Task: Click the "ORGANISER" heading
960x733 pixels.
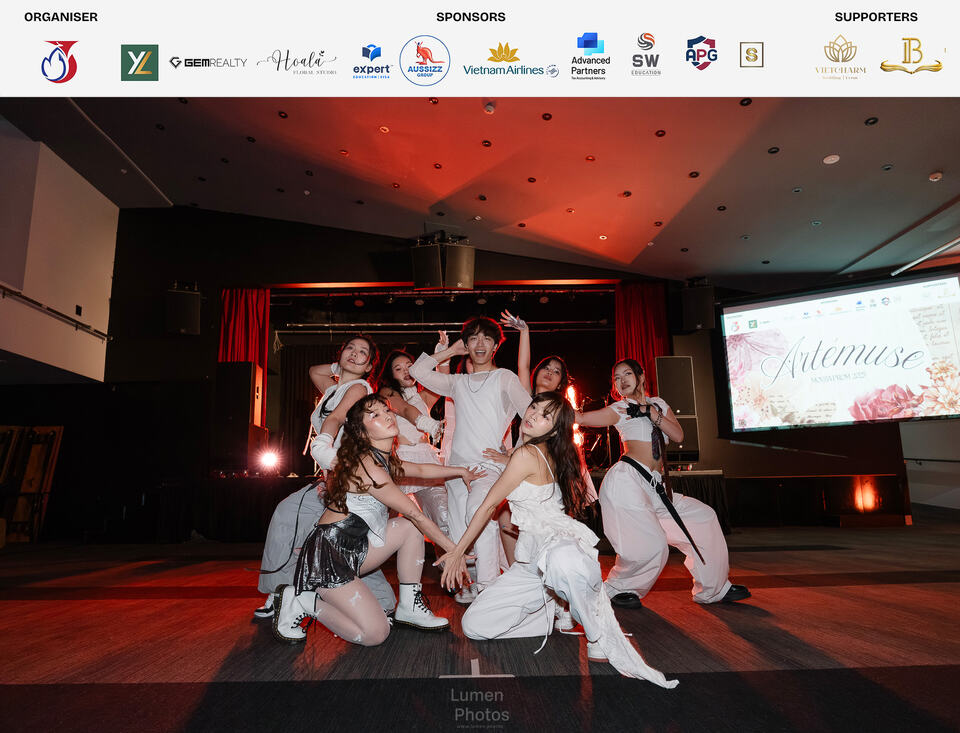Action: tap(61, 17)
